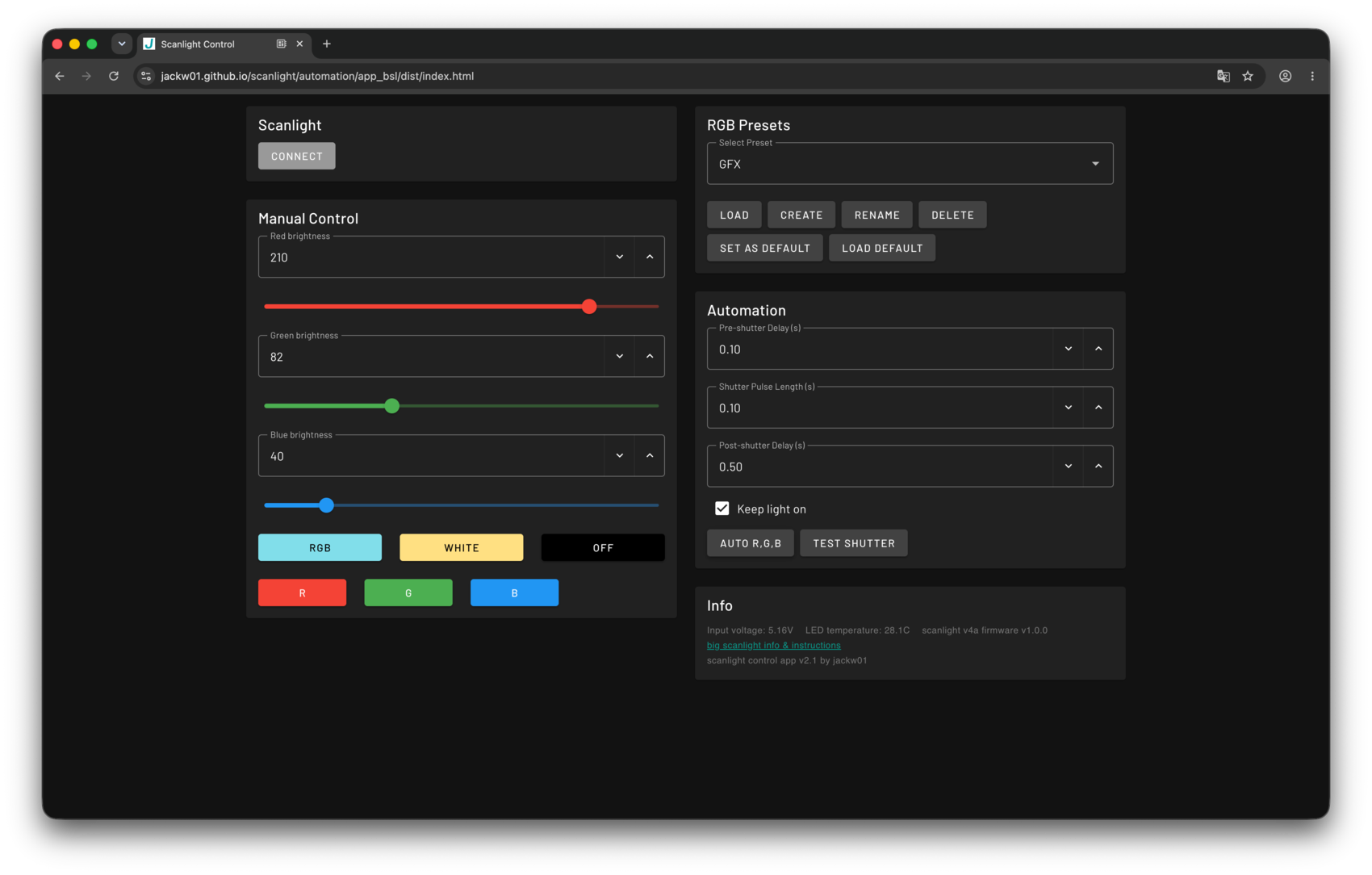Decrease Blue brightness with the down arrow
This screenshot has height=875, width=1372.
[x=620, y=455]
